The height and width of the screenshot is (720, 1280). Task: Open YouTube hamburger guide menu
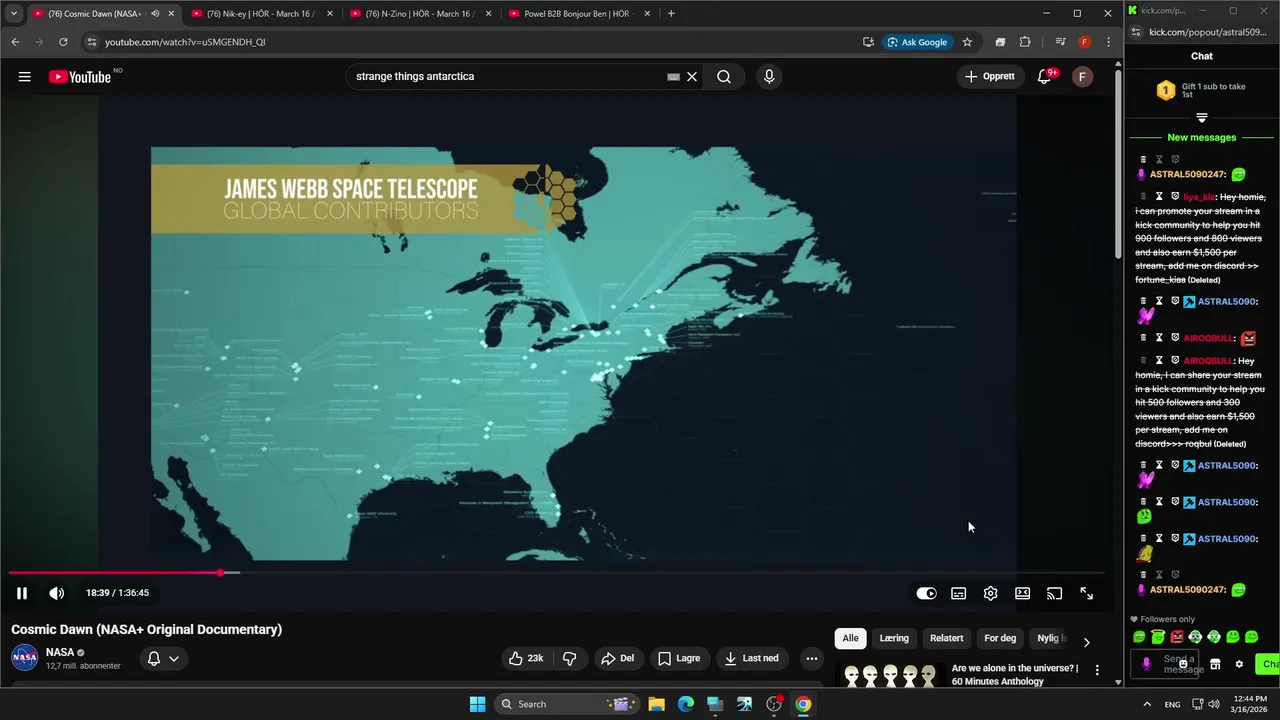24,76
